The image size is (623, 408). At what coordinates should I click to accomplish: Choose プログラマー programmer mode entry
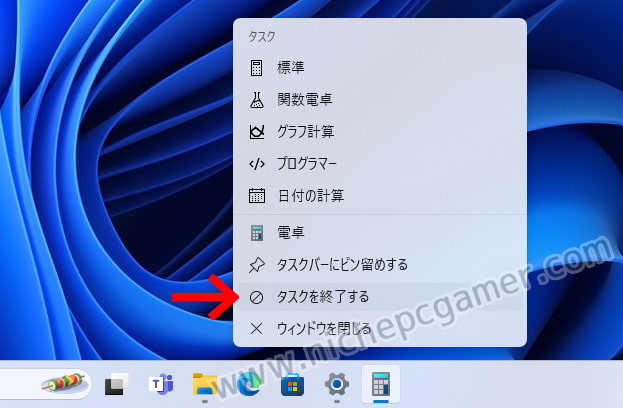tap(380, 164)
